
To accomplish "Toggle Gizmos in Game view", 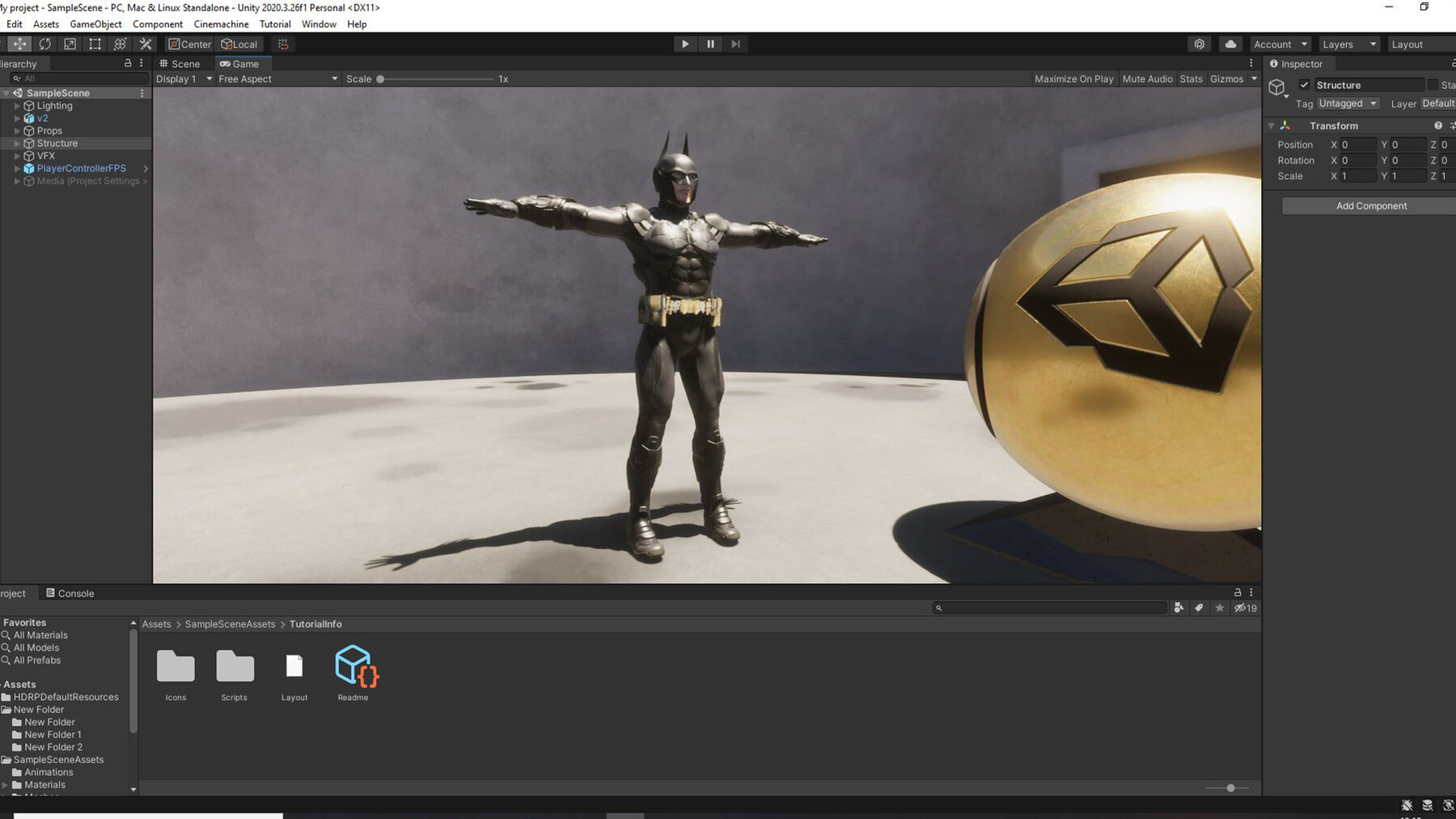I will [1226, 78].
